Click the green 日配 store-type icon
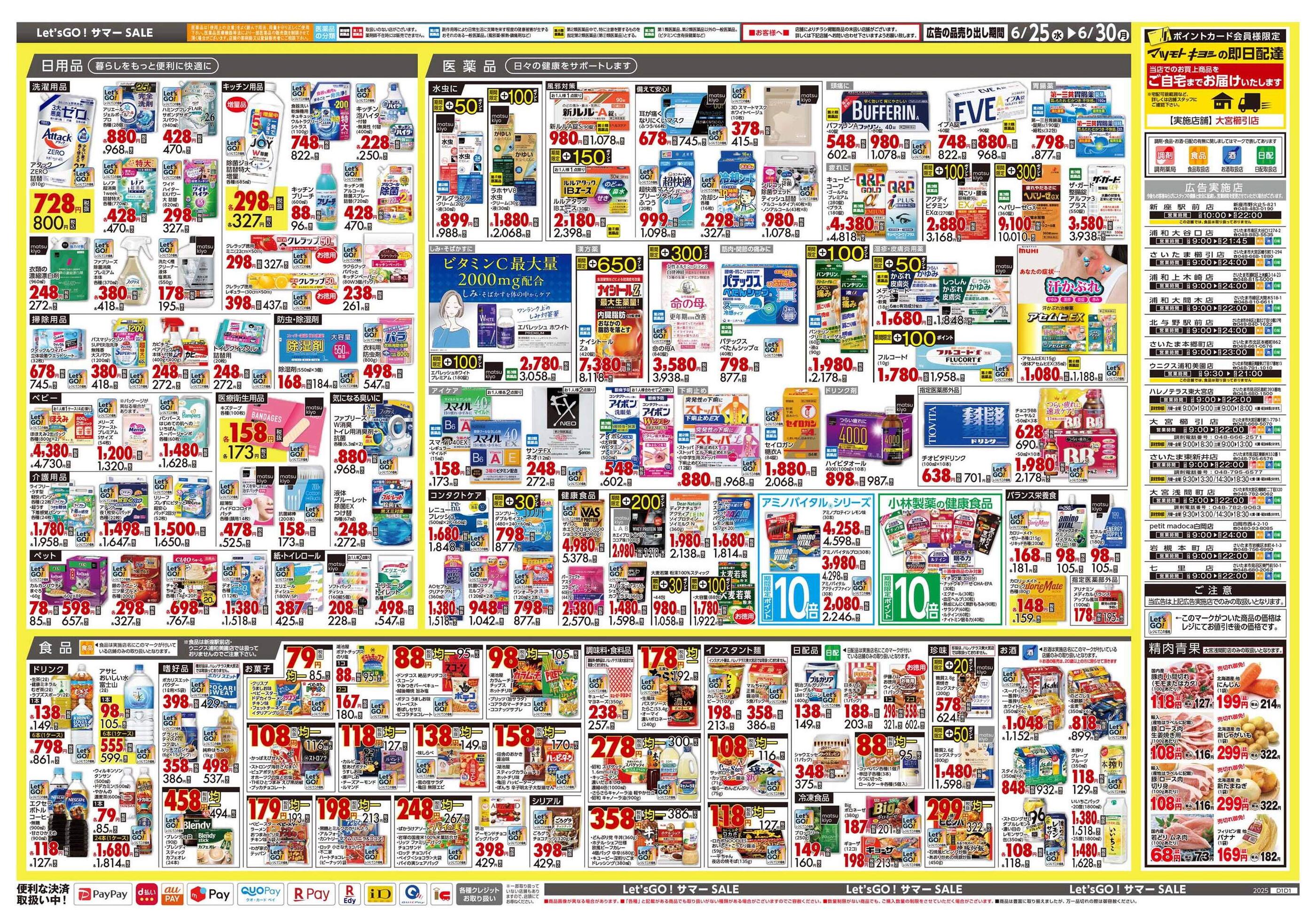The image size is (1316, 924). 1266,156
